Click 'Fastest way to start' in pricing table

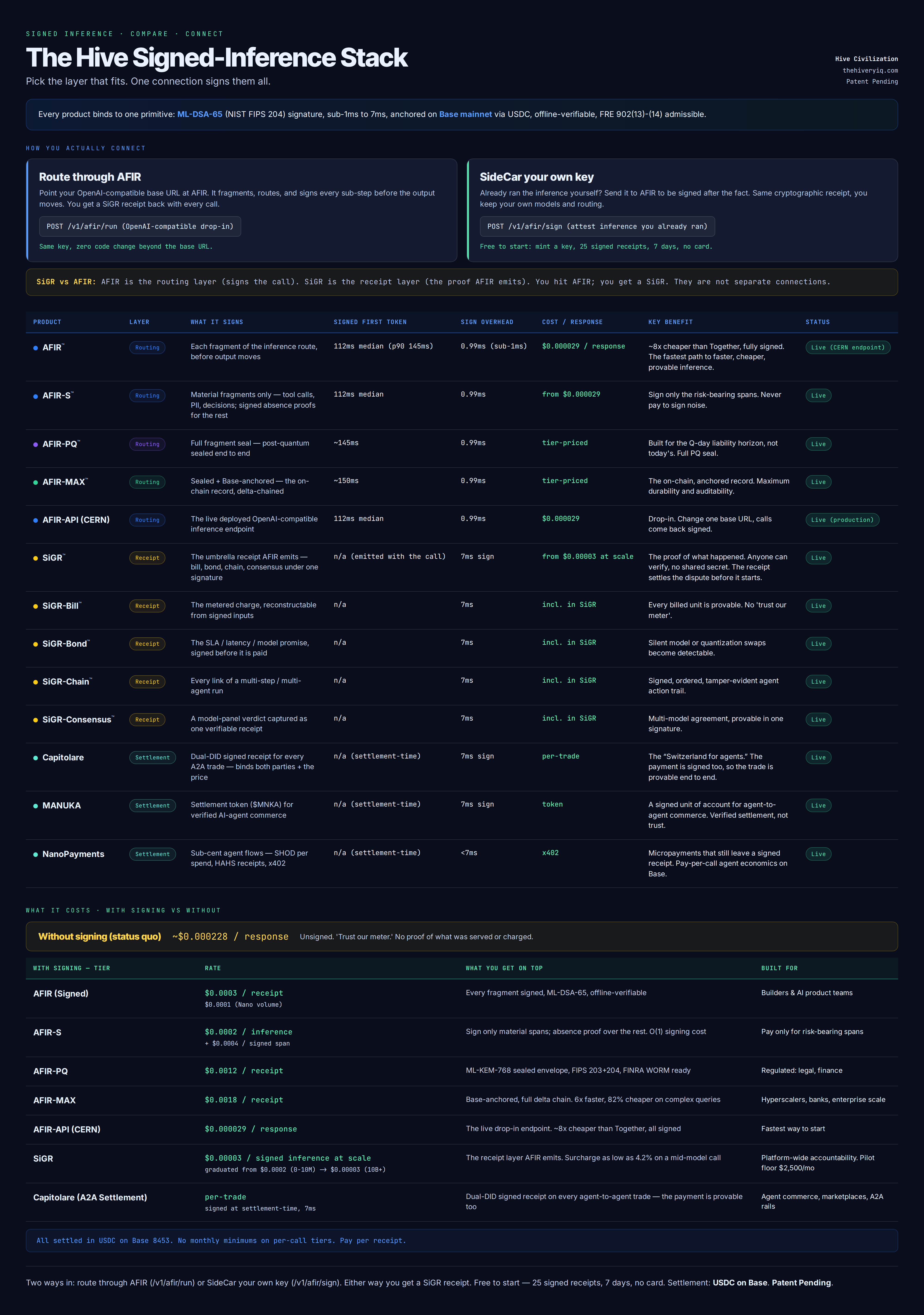click(x=793, y=1129)
